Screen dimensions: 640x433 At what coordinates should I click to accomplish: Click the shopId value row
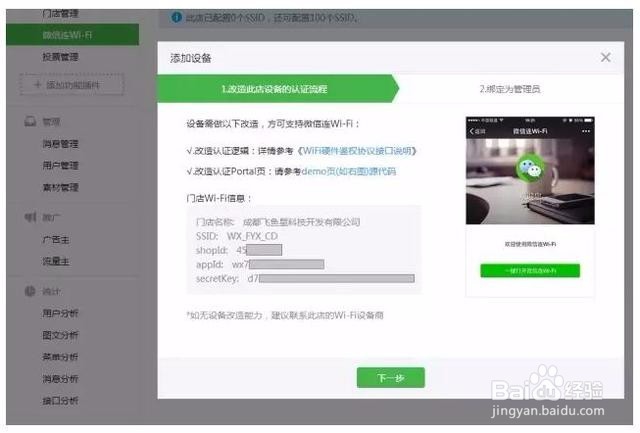coord(239,250)
